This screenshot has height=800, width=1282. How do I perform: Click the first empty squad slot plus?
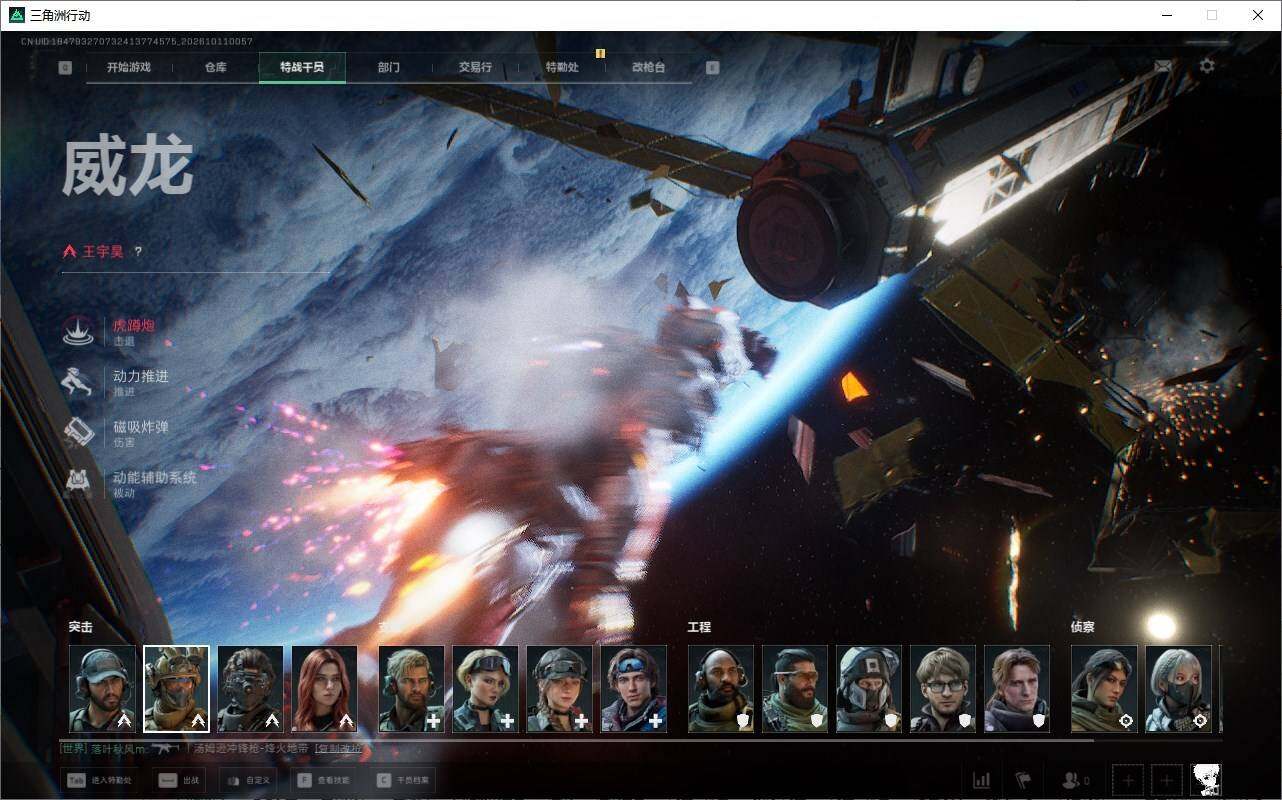[1128, 780]
